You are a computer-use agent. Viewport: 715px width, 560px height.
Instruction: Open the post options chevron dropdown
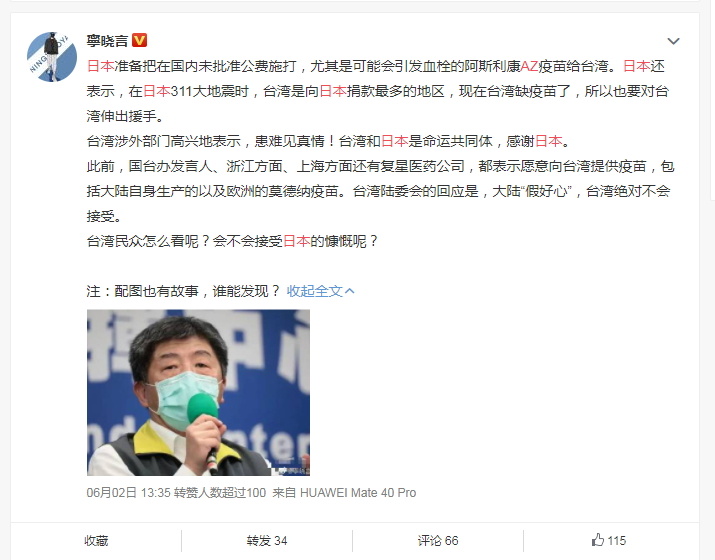[673, 41]
